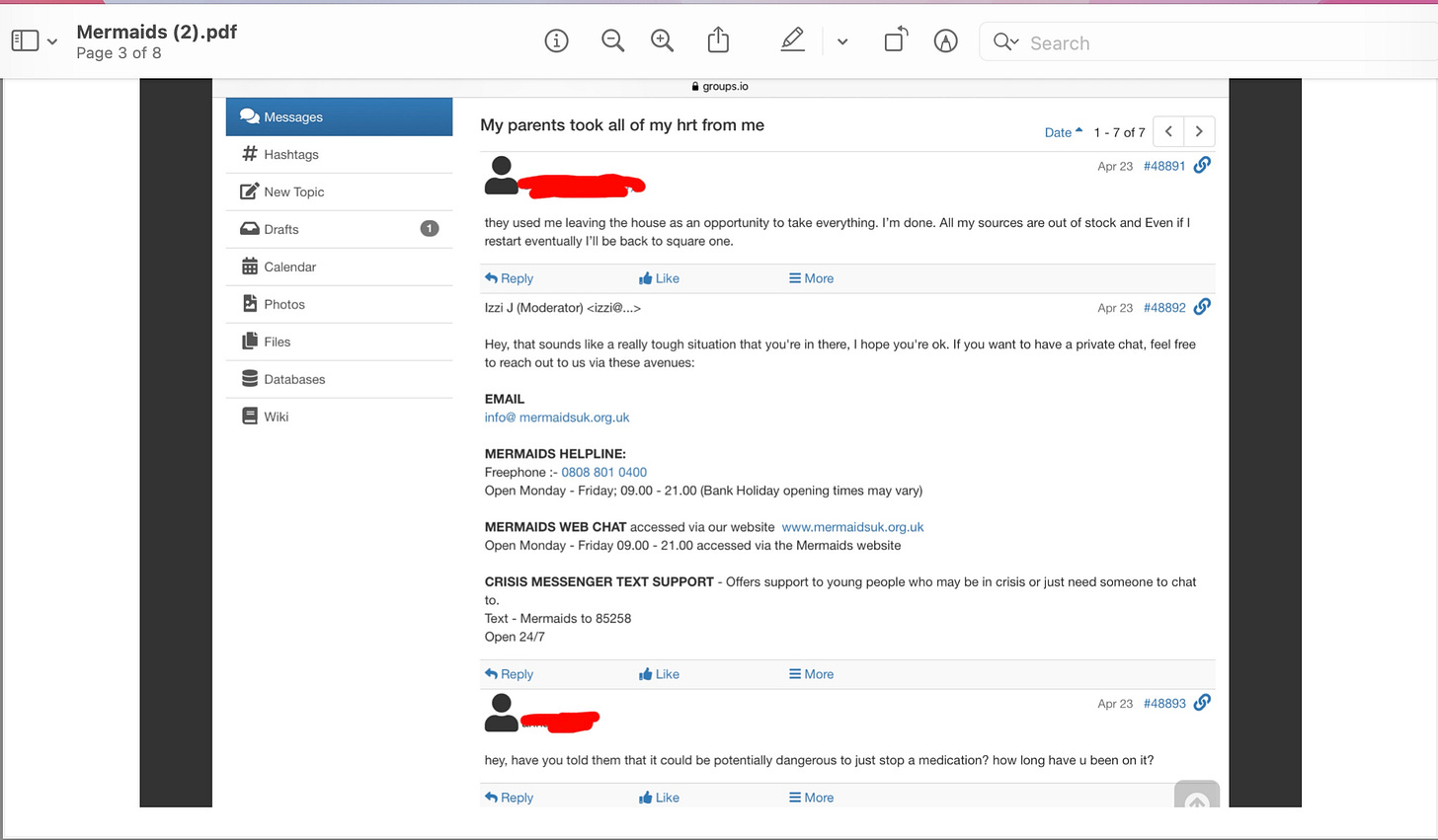Copy permalink icon for message #48893
Image resolution: width=1438 pixels, height=840 pixels.
coord(1202,703)
